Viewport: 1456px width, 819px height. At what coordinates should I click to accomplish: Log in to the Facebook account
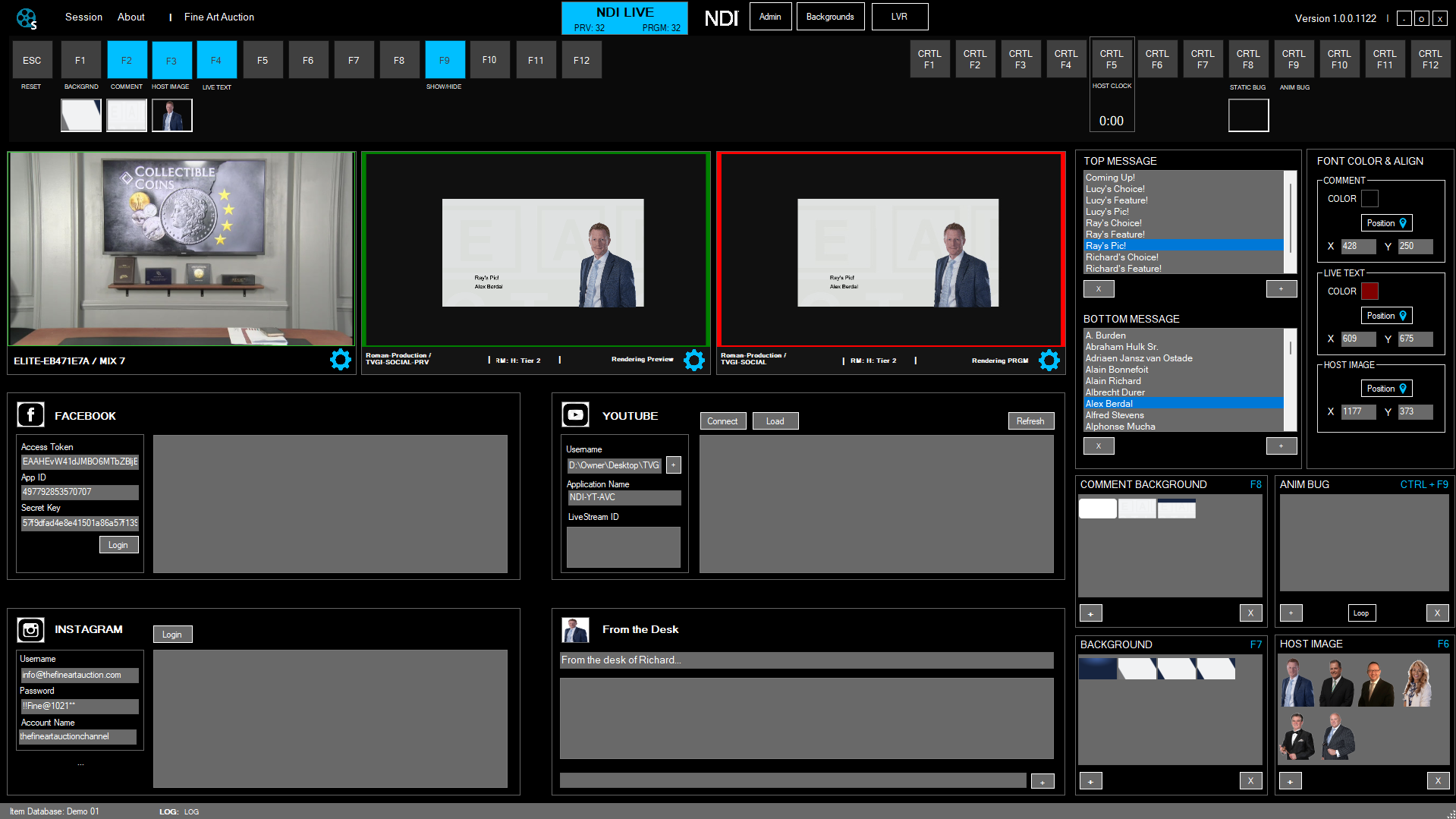[x=118, y=544]
